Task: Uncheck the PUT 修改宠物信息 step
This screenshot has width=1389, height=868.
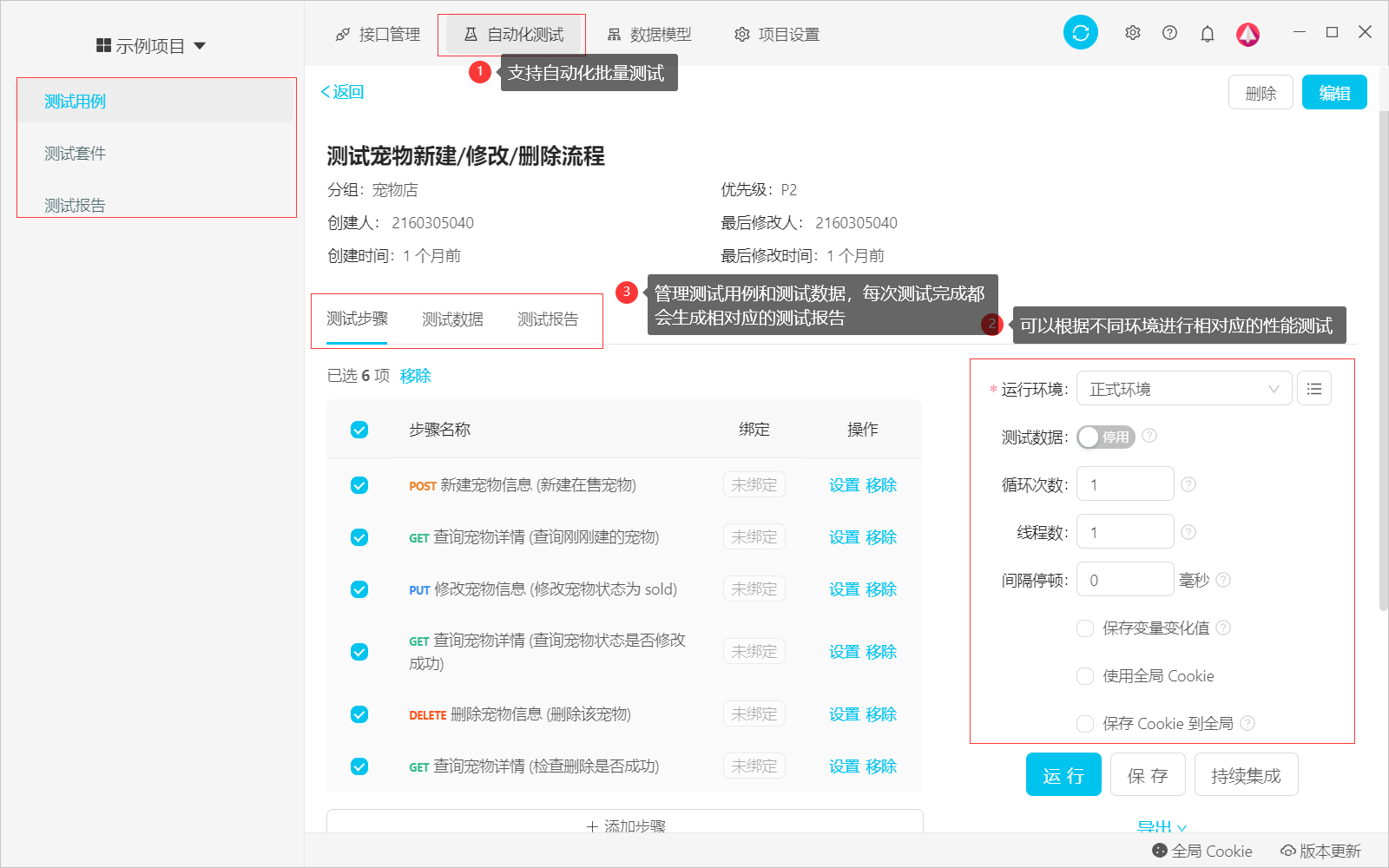Action: (359, 589)
